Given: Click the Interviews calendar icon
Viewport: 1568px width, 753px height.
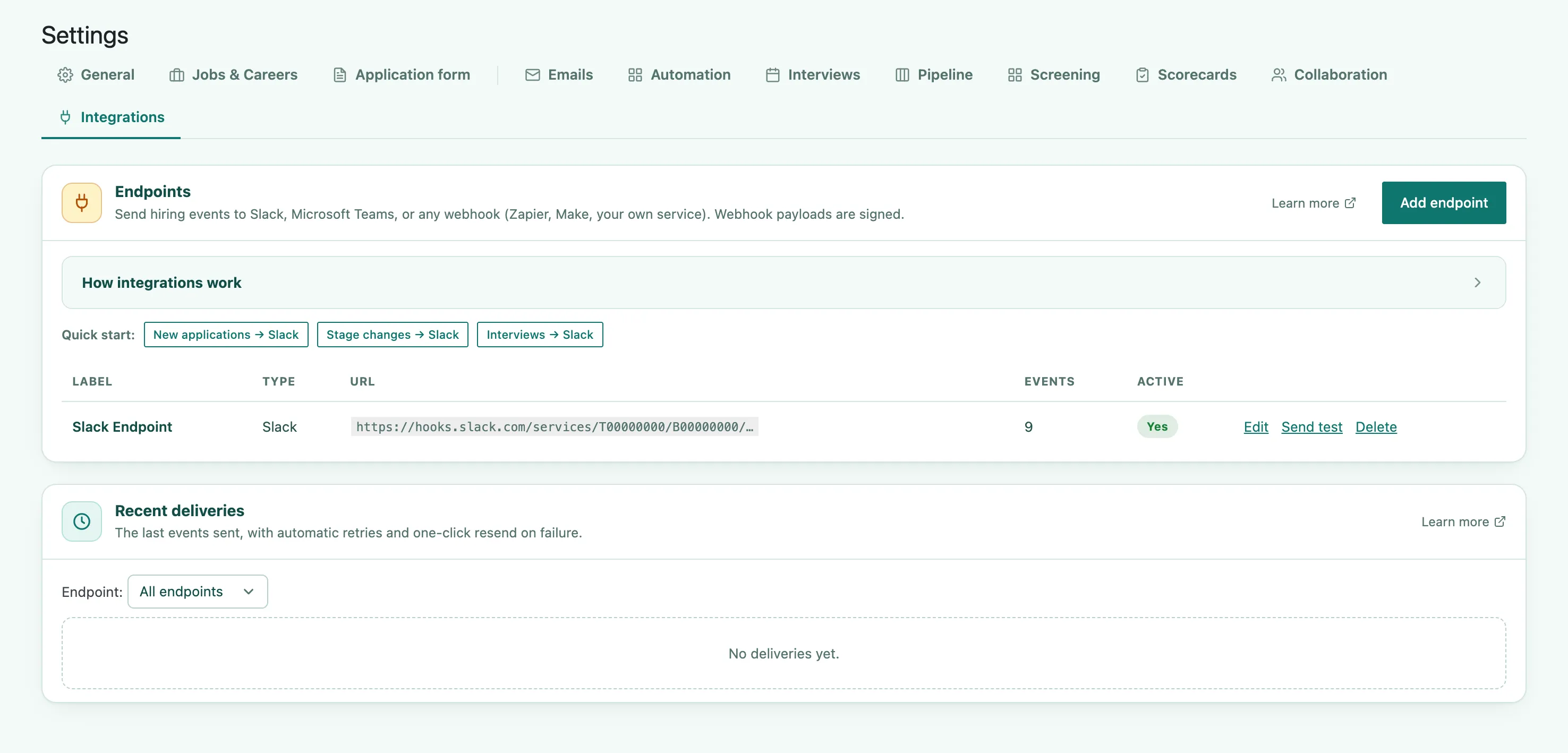Looking at the screenshot, I should tap(772, 75).
